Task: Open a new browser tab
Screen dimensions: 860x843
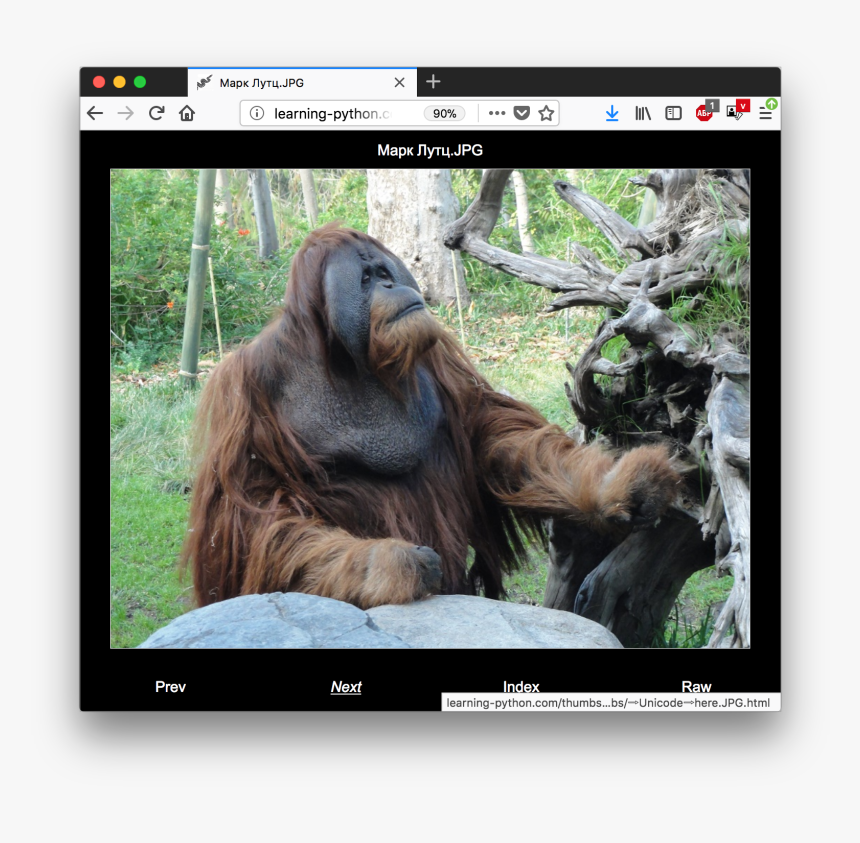Action: pyautogui.click(x=432, y=82)
